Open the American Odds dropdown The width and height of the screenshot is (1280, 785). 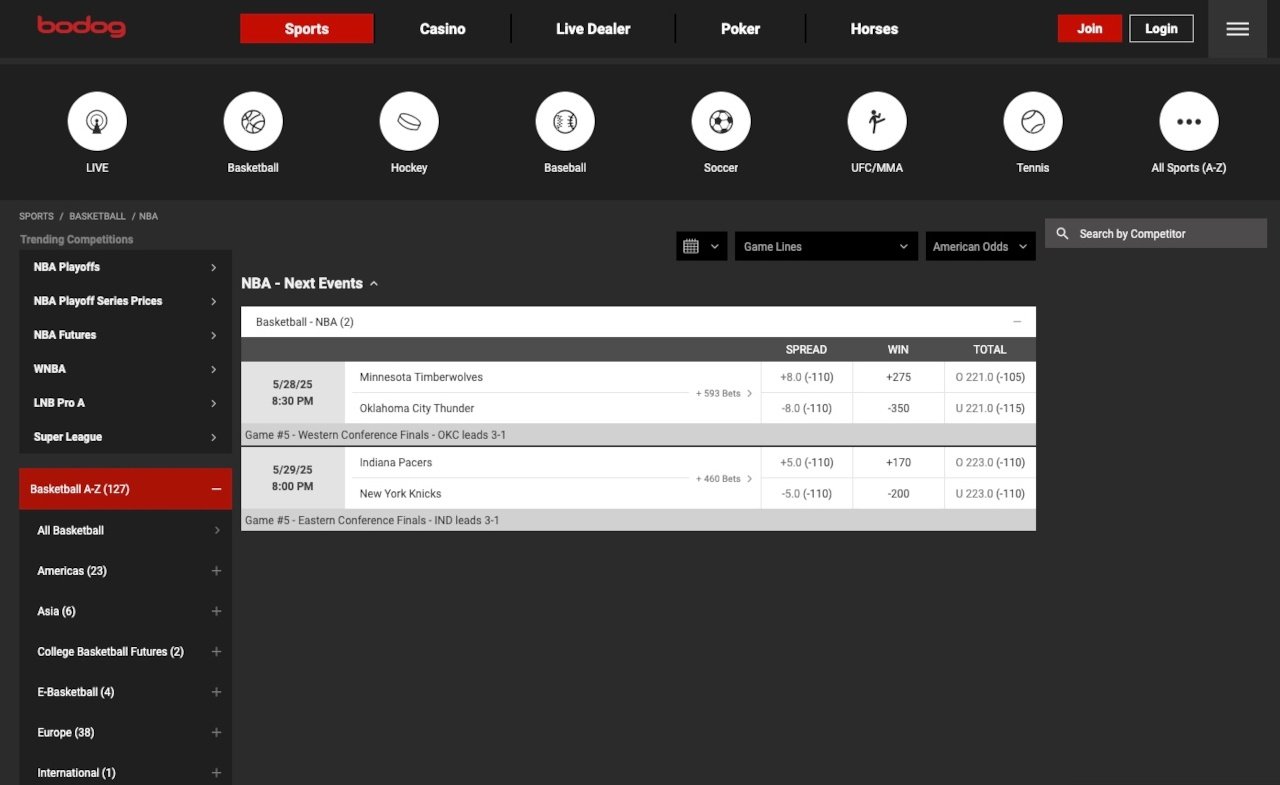[x=980, y=246]
